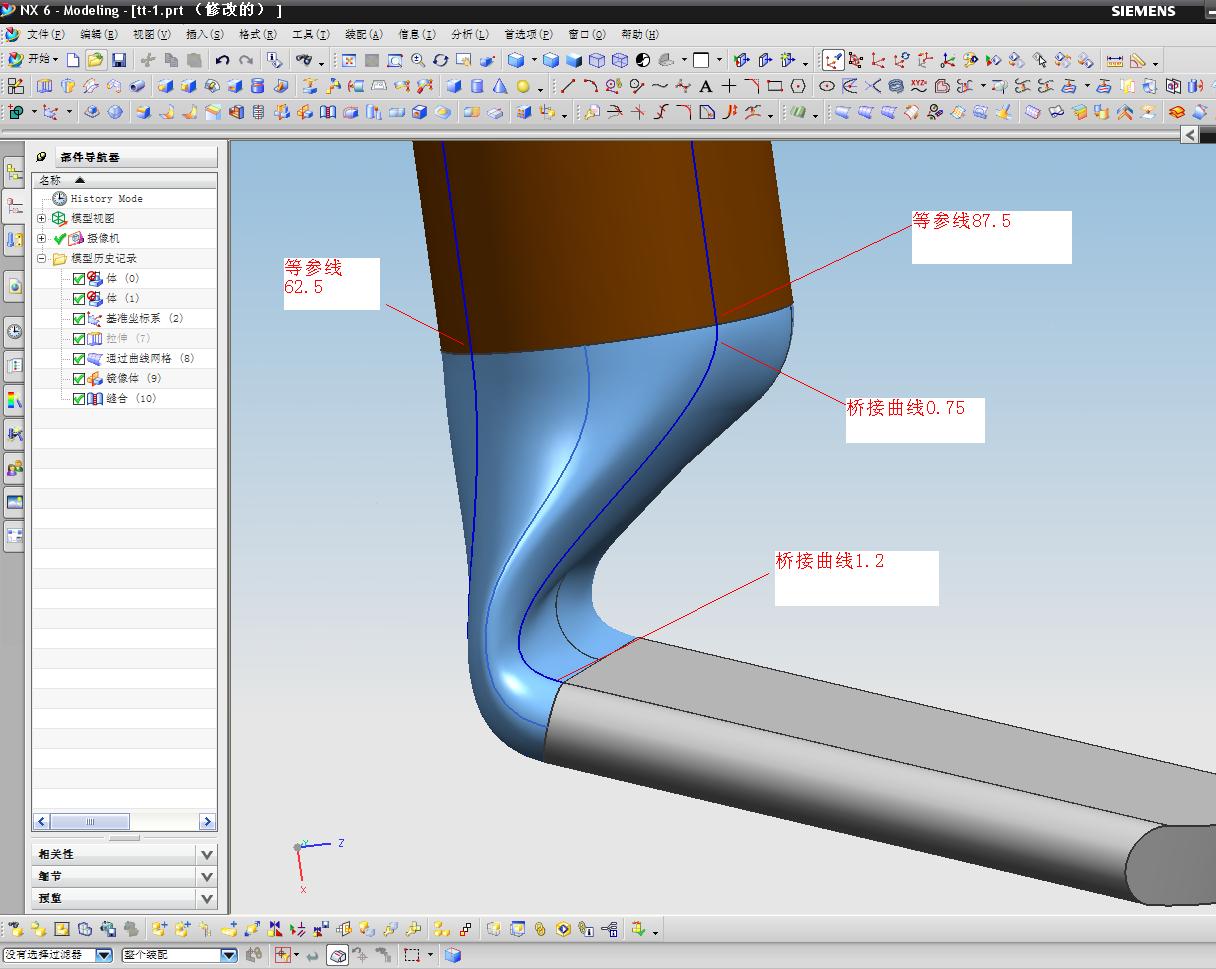Image resolution: width=1216 pixels, height=969 pixels.
Task: Select the Text tool letter A icon
Action: (706, 87)
